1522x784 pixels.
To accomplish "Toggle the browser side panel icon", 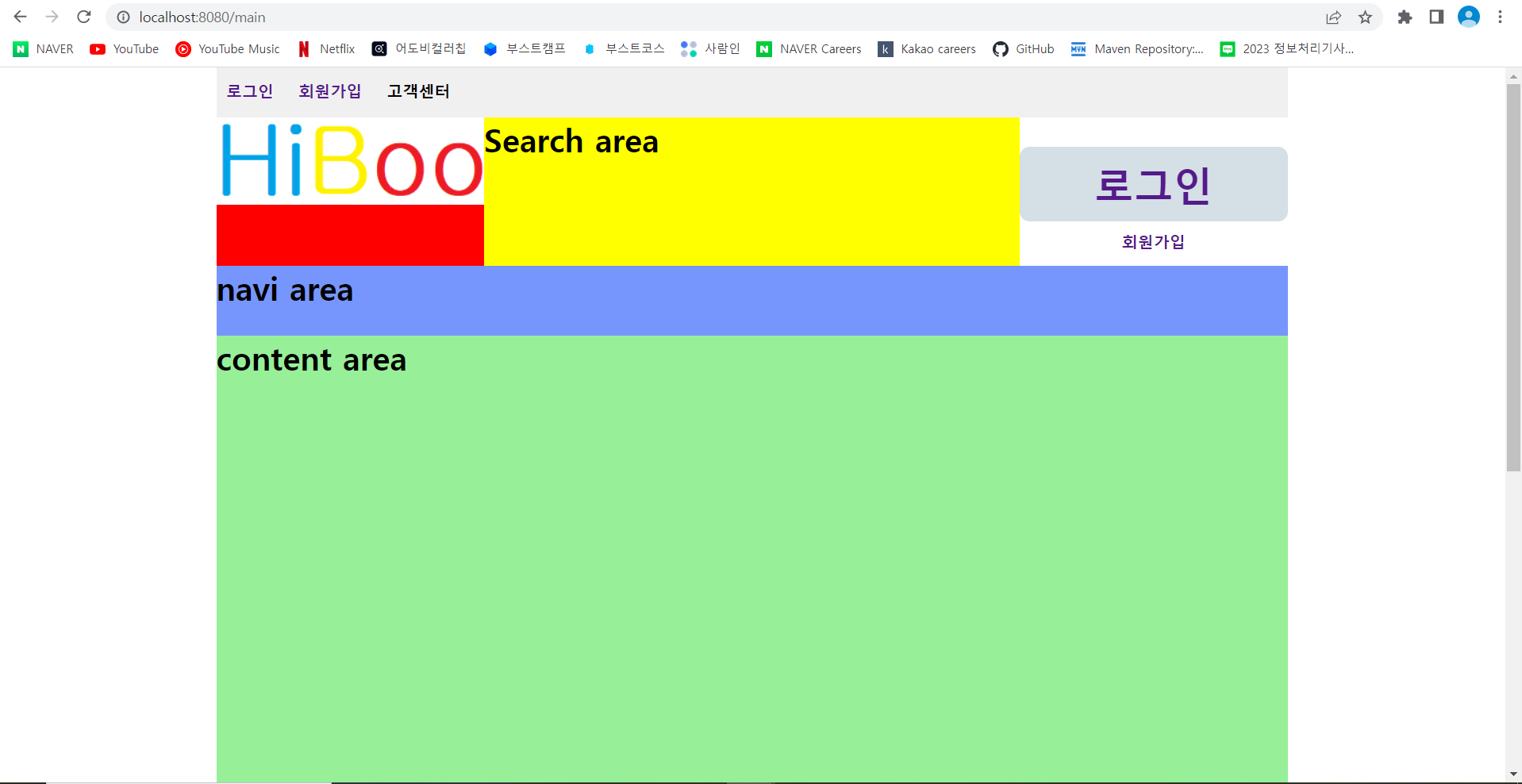I will point(1436,17).
